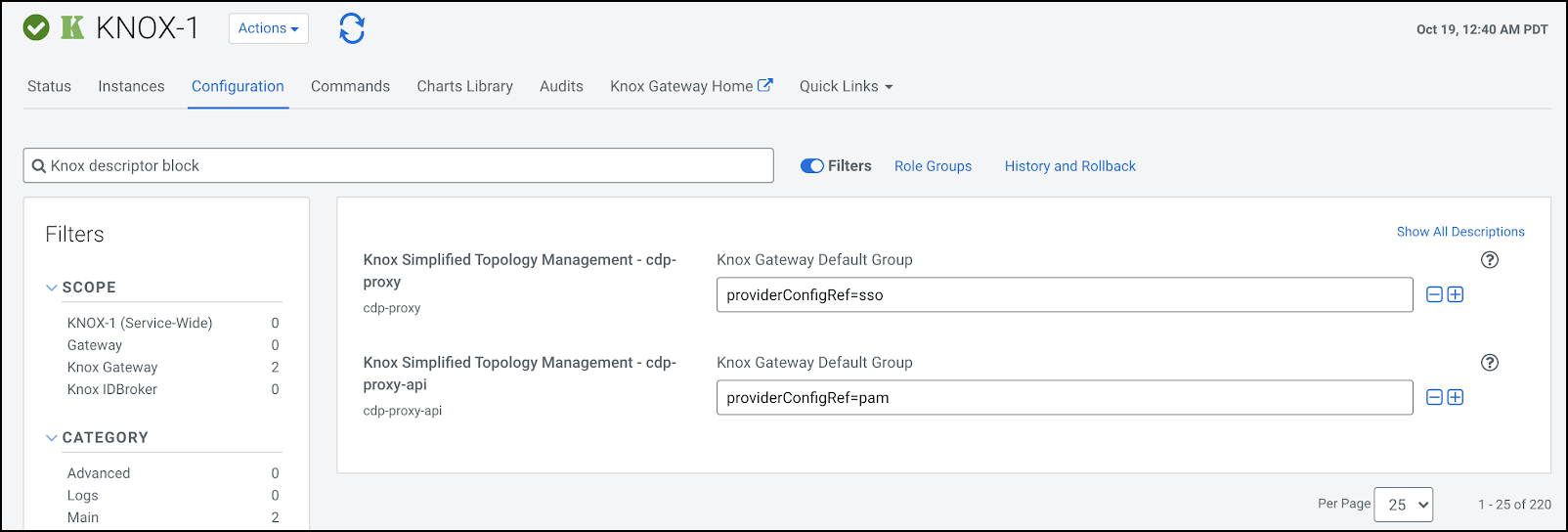Image resolution: width=1568 pixels, height=532 pixels.
Task: Click the refresh arrows icon beside Actions
Action: pos(352,28)
